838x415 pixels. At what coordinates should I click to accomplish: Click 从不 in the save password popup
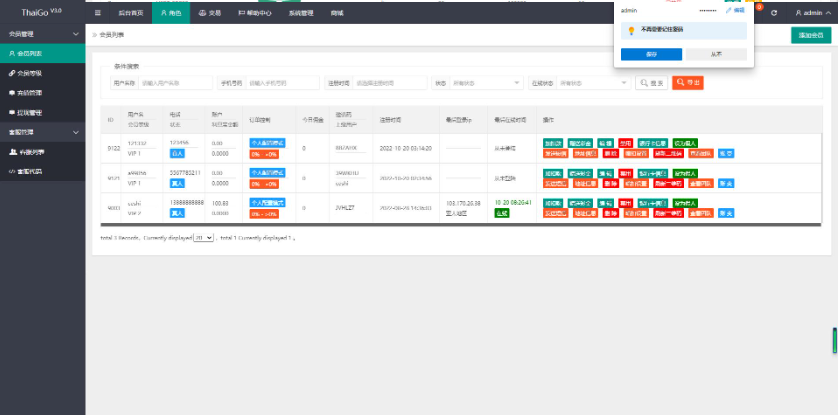pos(716,54)
